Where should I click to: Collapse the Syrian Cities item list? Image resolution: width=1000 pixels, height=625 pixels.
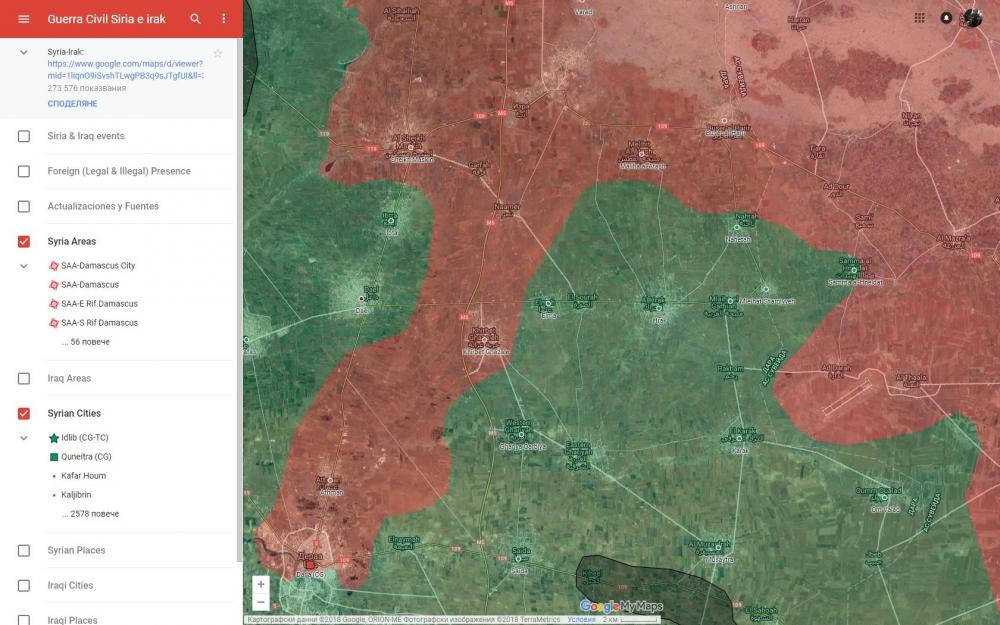click(x=24, y=438)
